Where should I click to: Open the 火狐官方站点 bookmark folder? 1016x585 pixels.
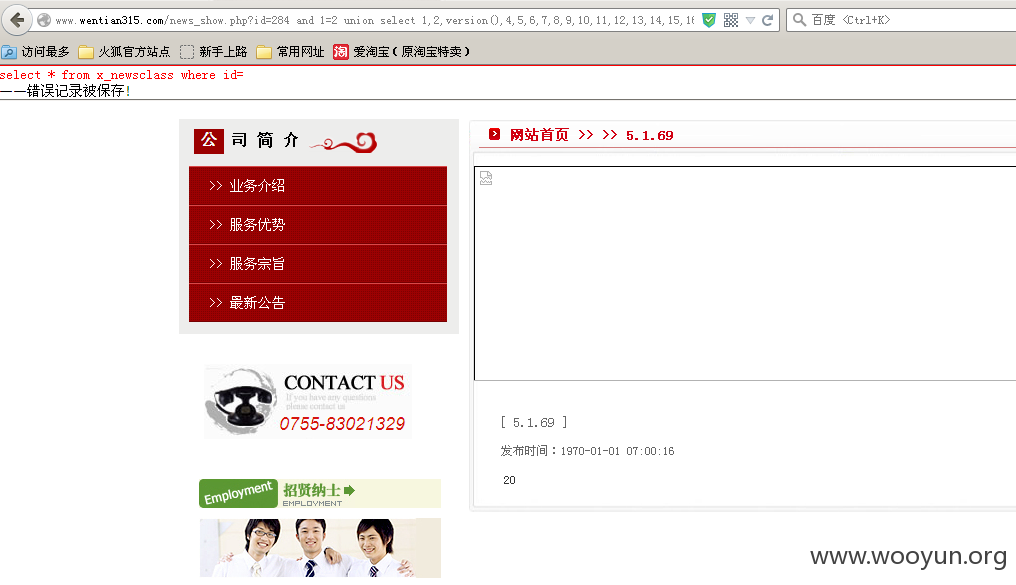point(124,52)
